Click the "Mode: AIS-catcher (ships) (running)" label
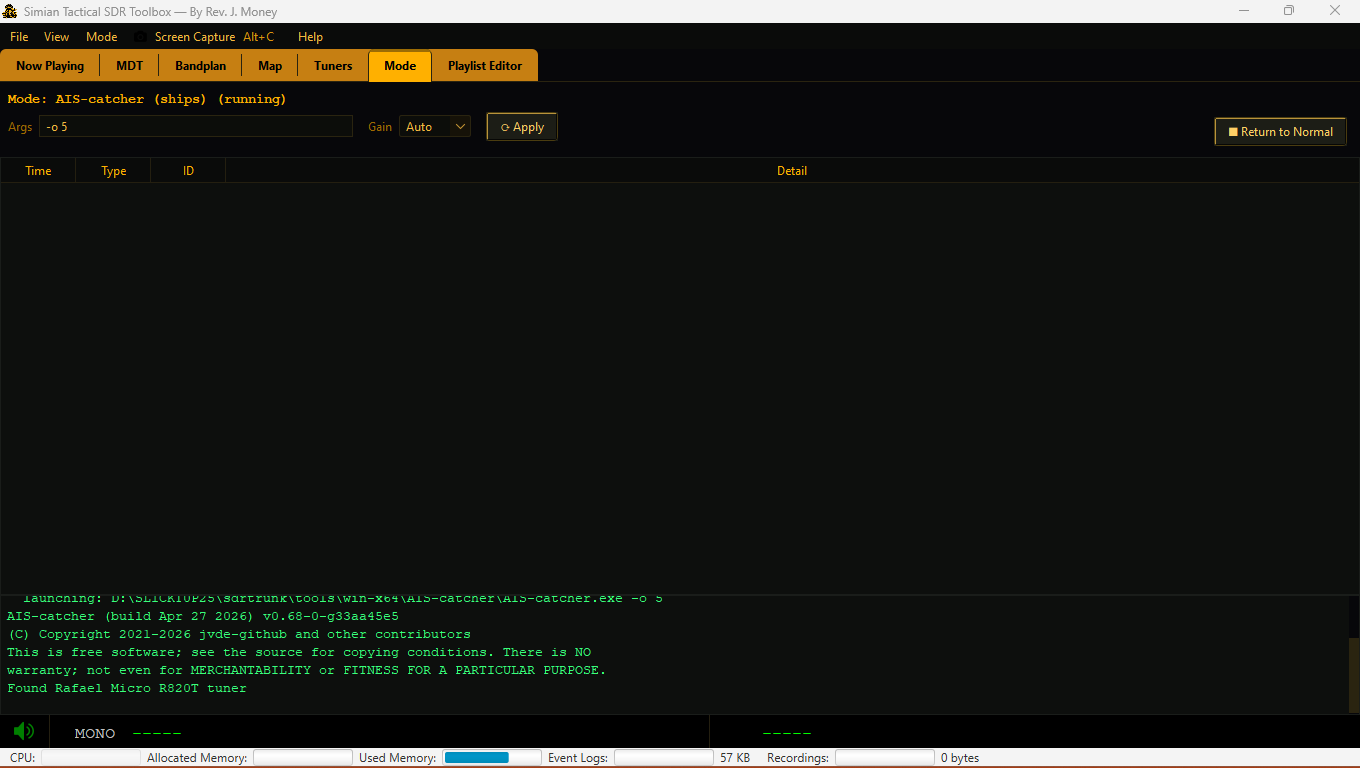 pyautogui.click(x=147, y=99)
